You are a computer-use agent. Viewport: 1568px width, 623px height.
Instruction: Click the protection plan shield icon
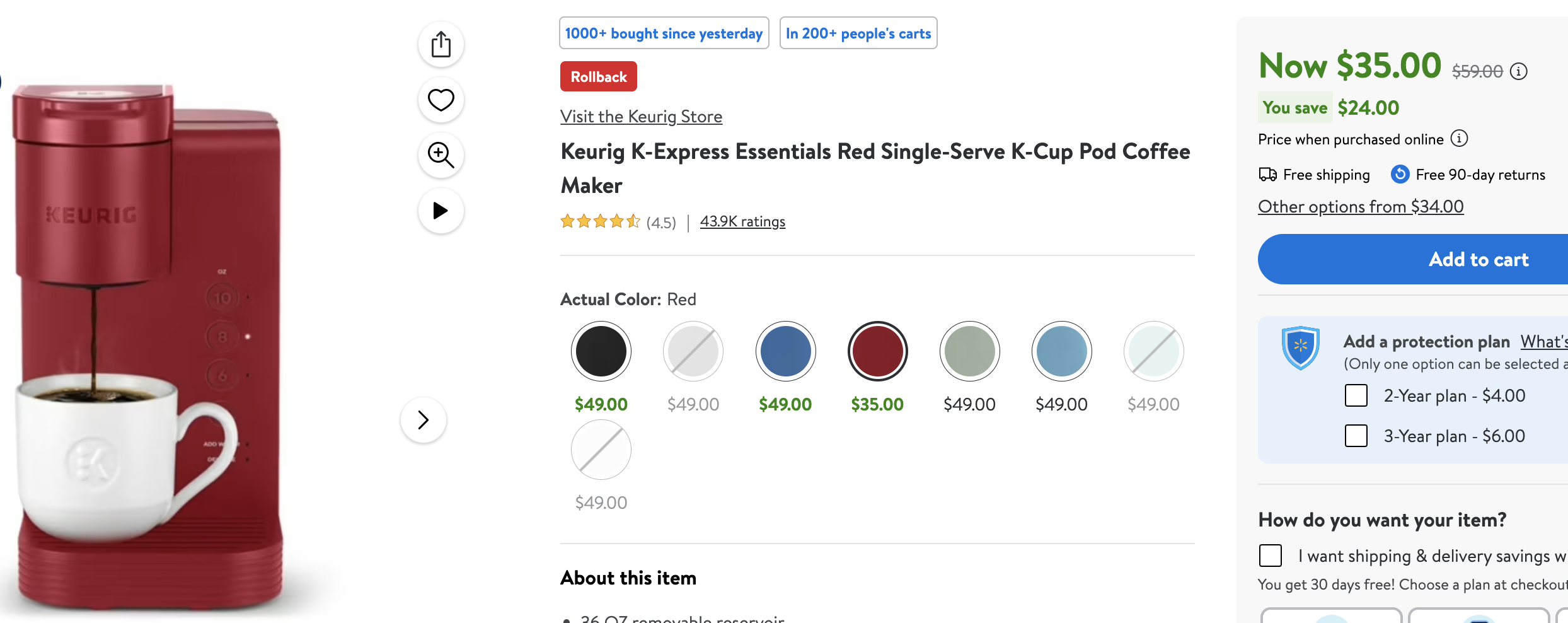[1301, 347]
